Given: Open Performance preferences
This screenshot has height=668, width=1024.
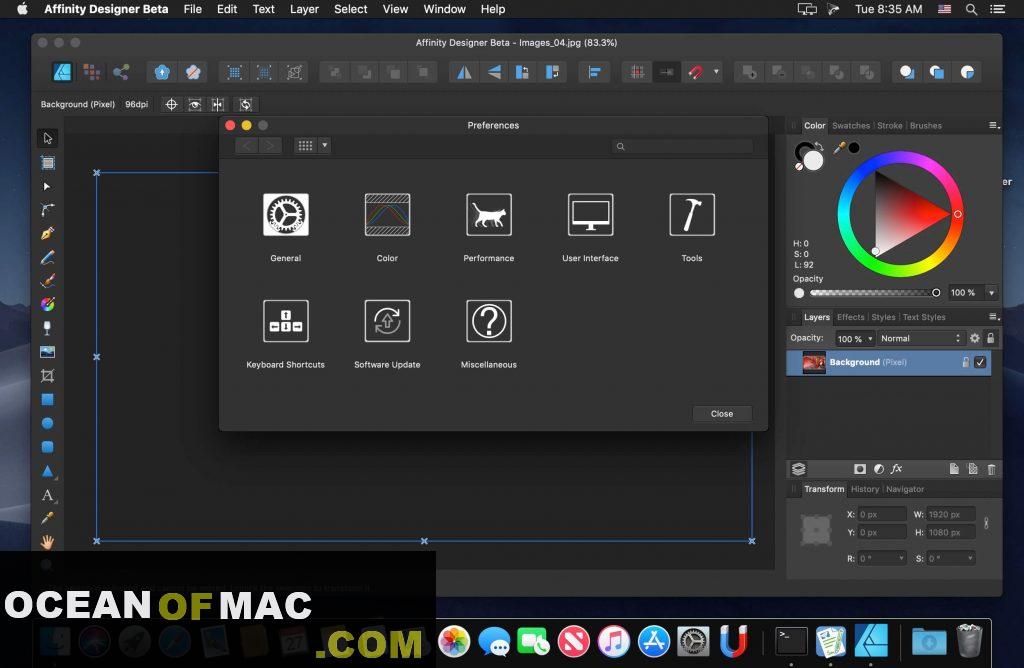Looking at the screenshot, I should [x=488, y=215].
